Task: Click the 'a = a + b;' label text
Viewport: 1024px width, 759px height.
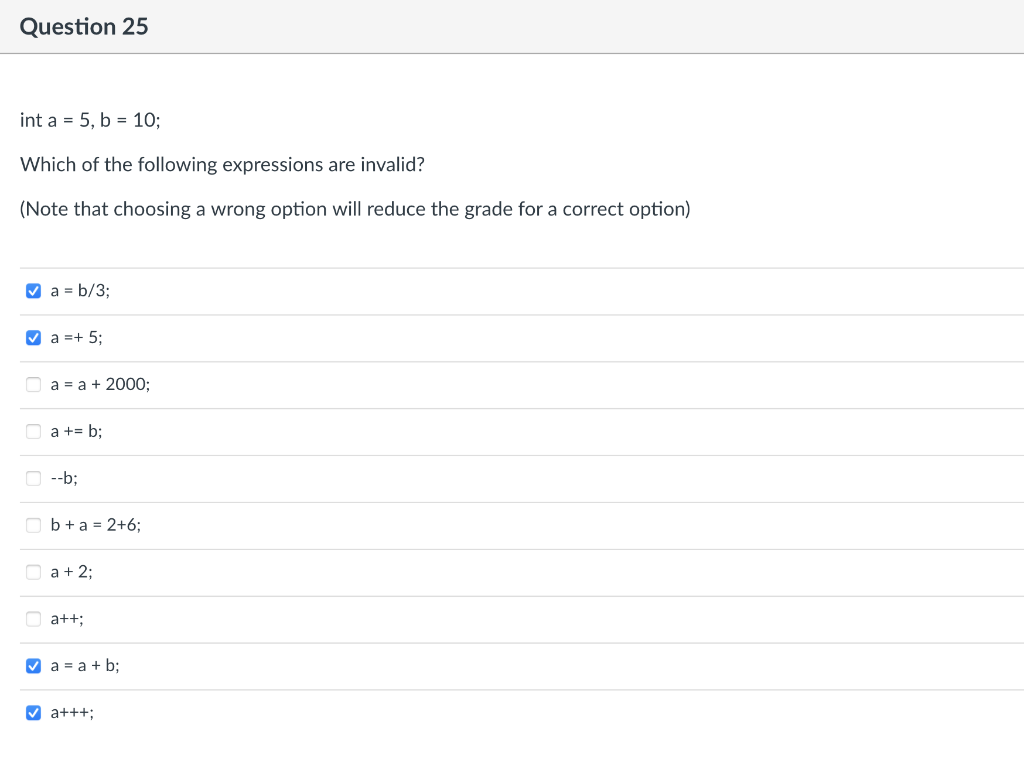Action: tap(85, 666)
